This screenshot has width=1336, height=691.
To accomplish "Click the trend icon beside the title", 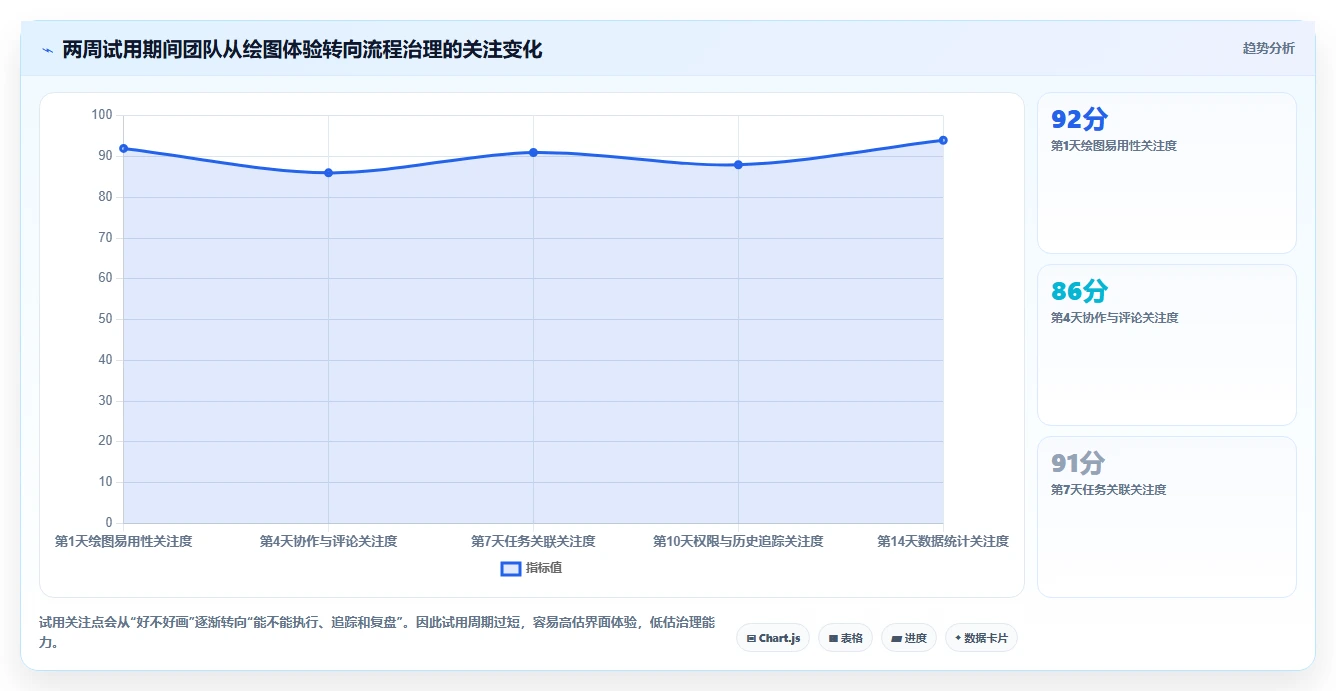I will click(47, 50).
